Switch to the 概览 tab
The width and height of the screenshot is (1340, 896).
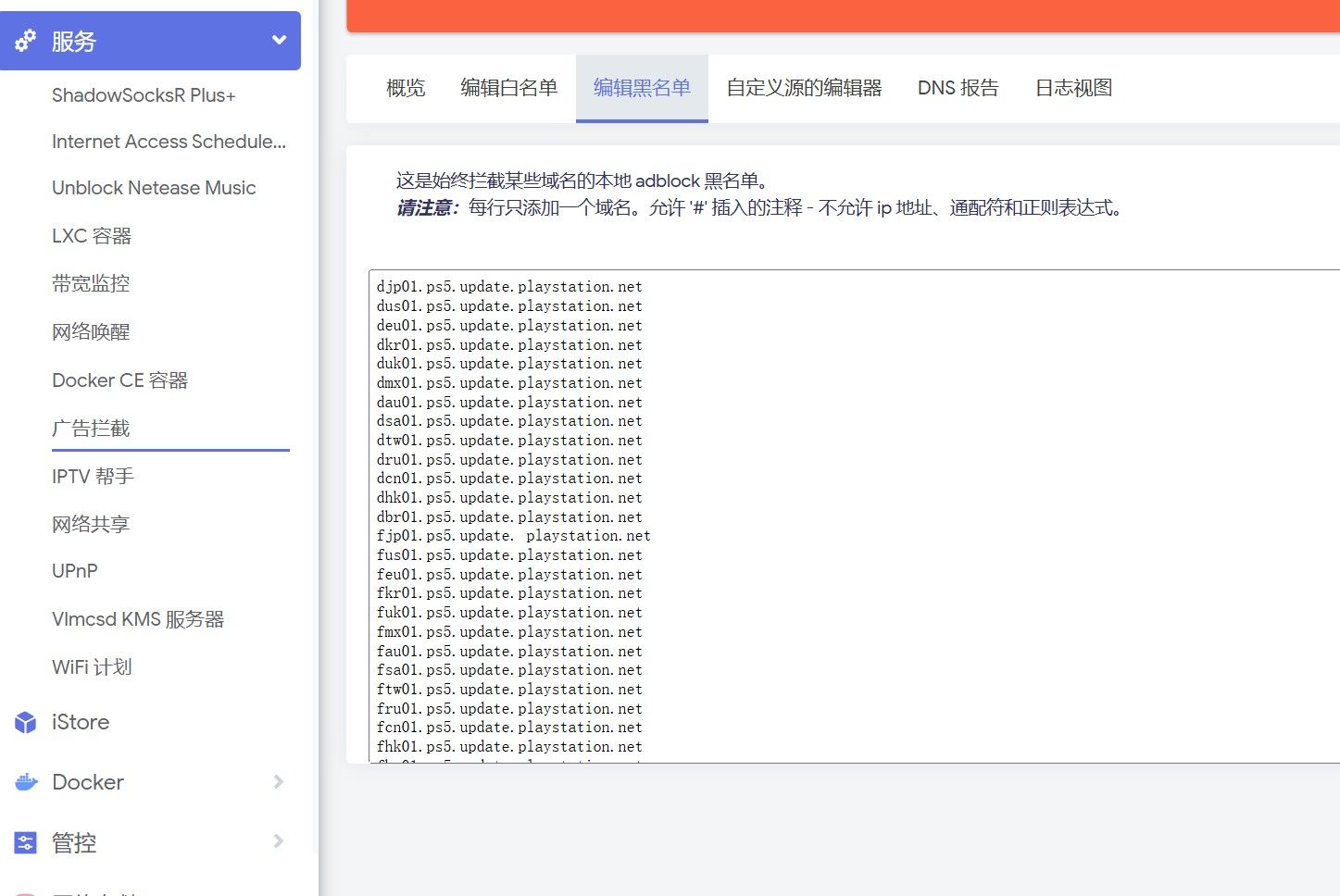pyautogui.click(x=406, y=88)
